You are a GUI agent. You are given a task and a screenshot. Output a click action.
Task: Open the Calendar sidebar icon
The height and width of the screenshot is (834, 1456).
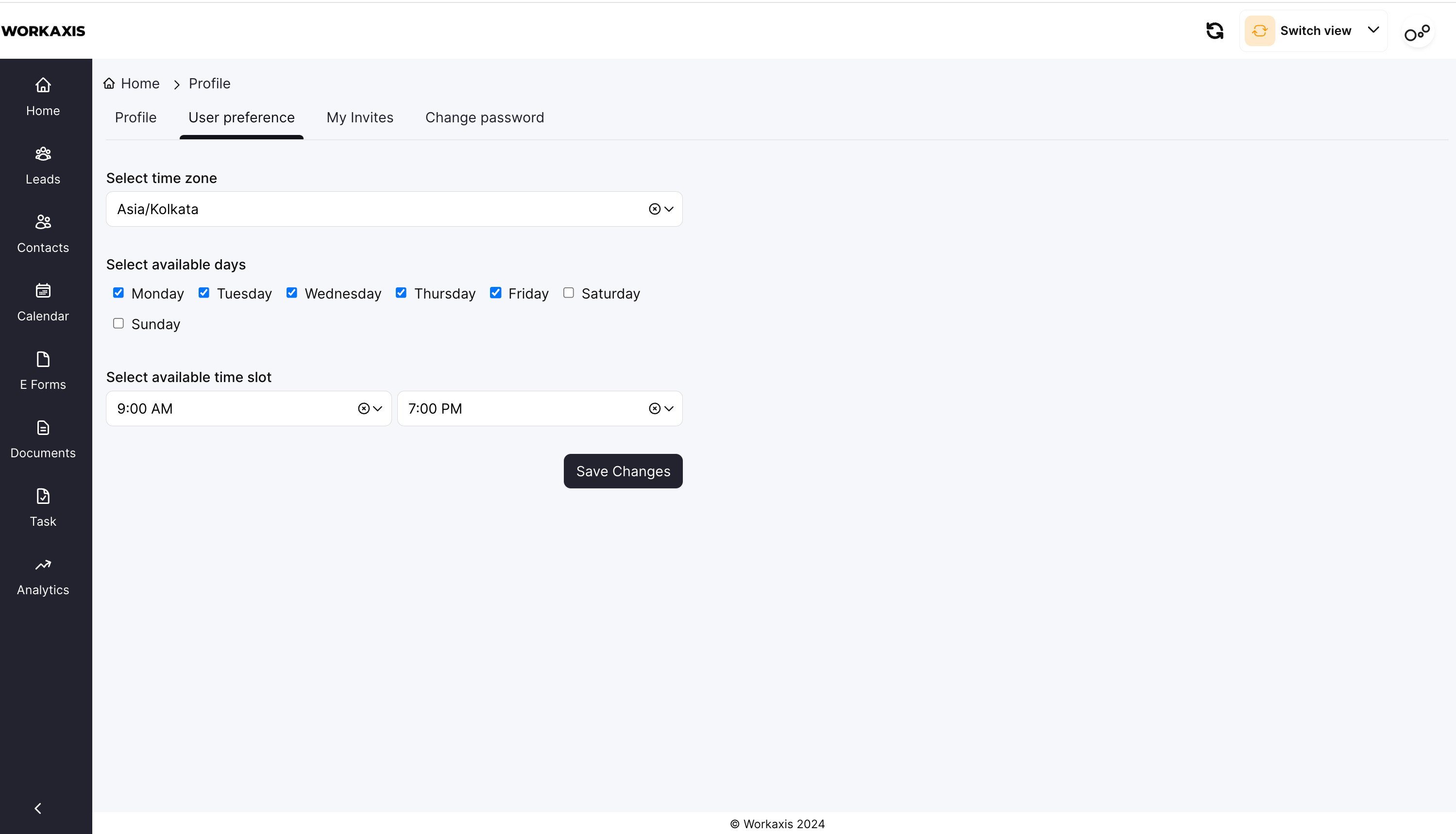[43, 302]
